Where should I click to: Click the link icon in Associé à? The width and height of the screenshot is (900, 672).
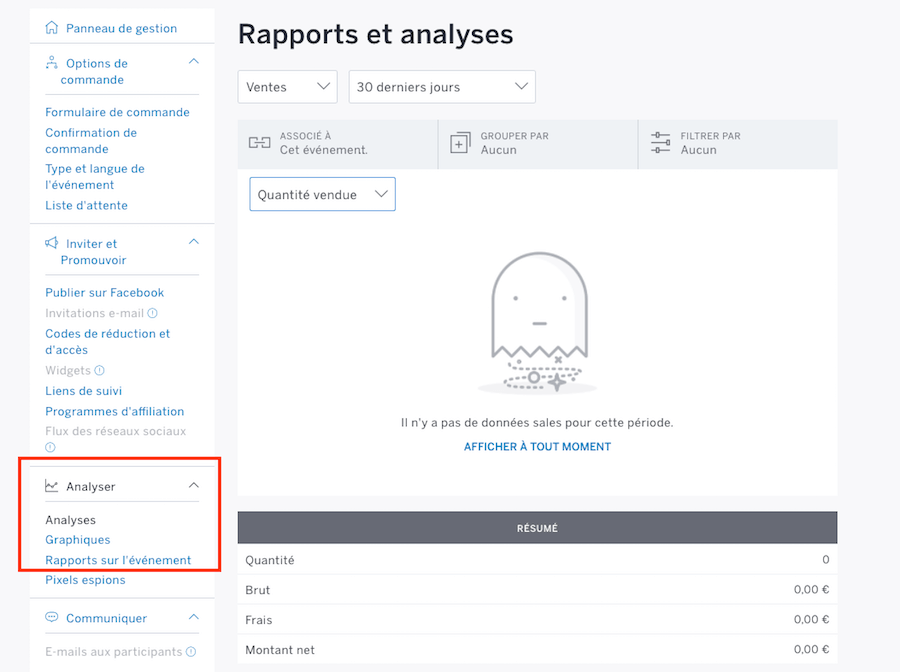(x=259, y=143)
